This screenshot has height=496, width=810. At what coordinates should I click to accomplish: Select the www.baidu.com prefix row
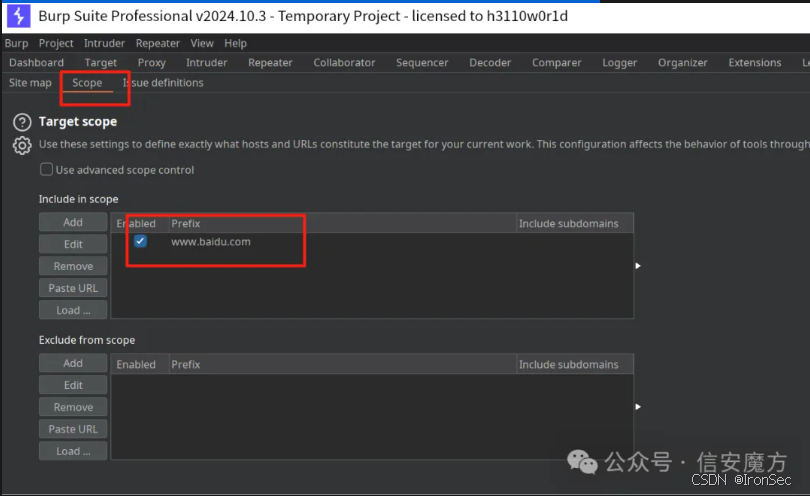372,242
